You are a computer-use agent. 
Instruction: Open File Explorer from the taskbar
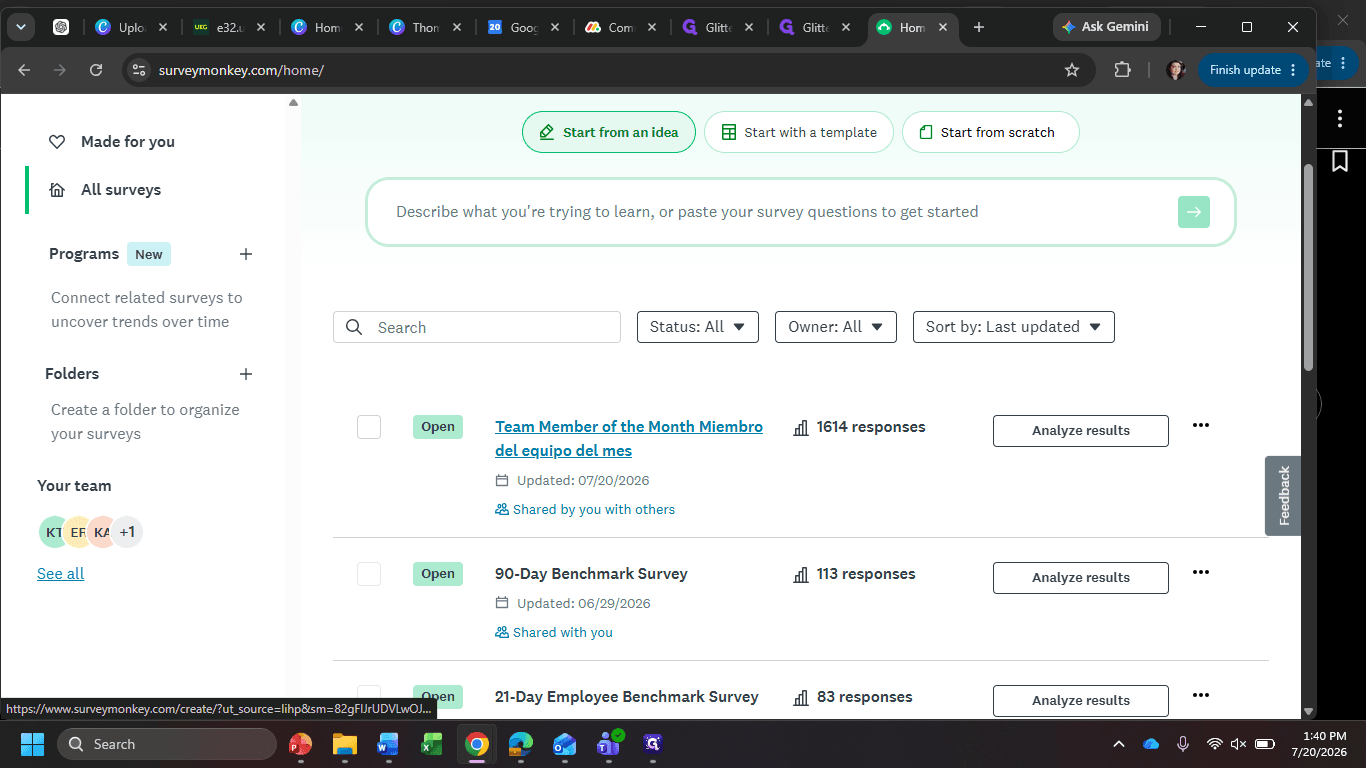[x=344, y=744]
